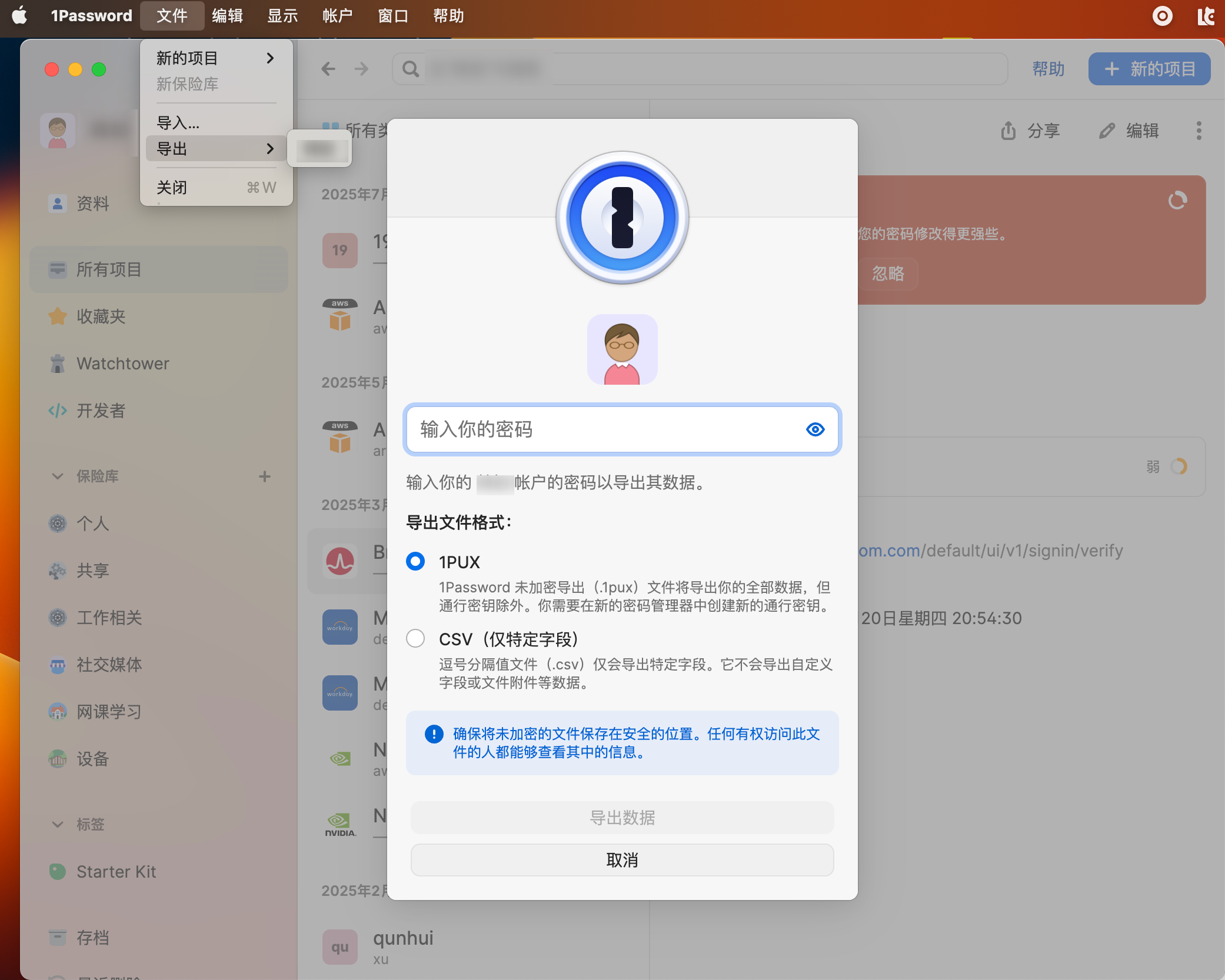Click the 新的项目 blue button
The width and height of the screenshot is (1225, 980).
click(1149, 69)
